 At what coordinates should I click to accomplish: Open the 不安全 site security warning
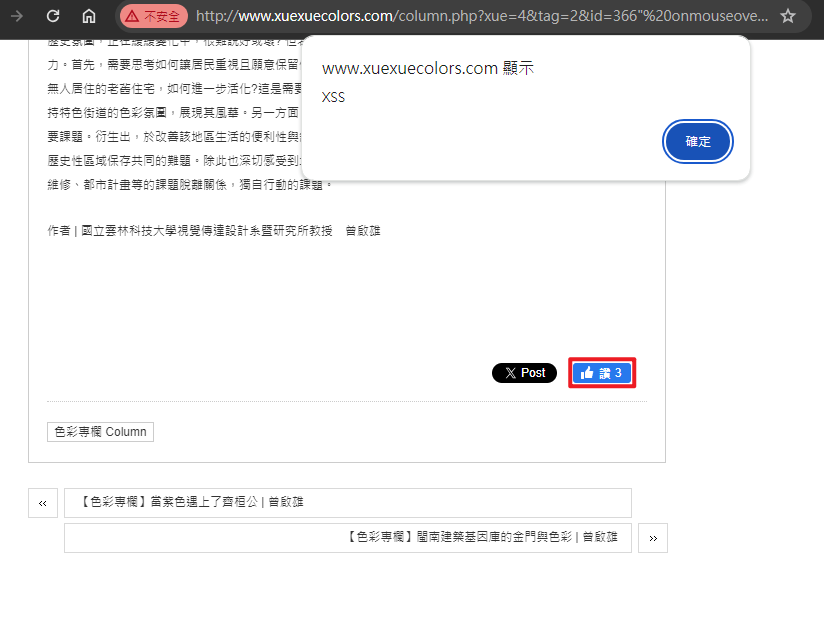coord(153,16)
